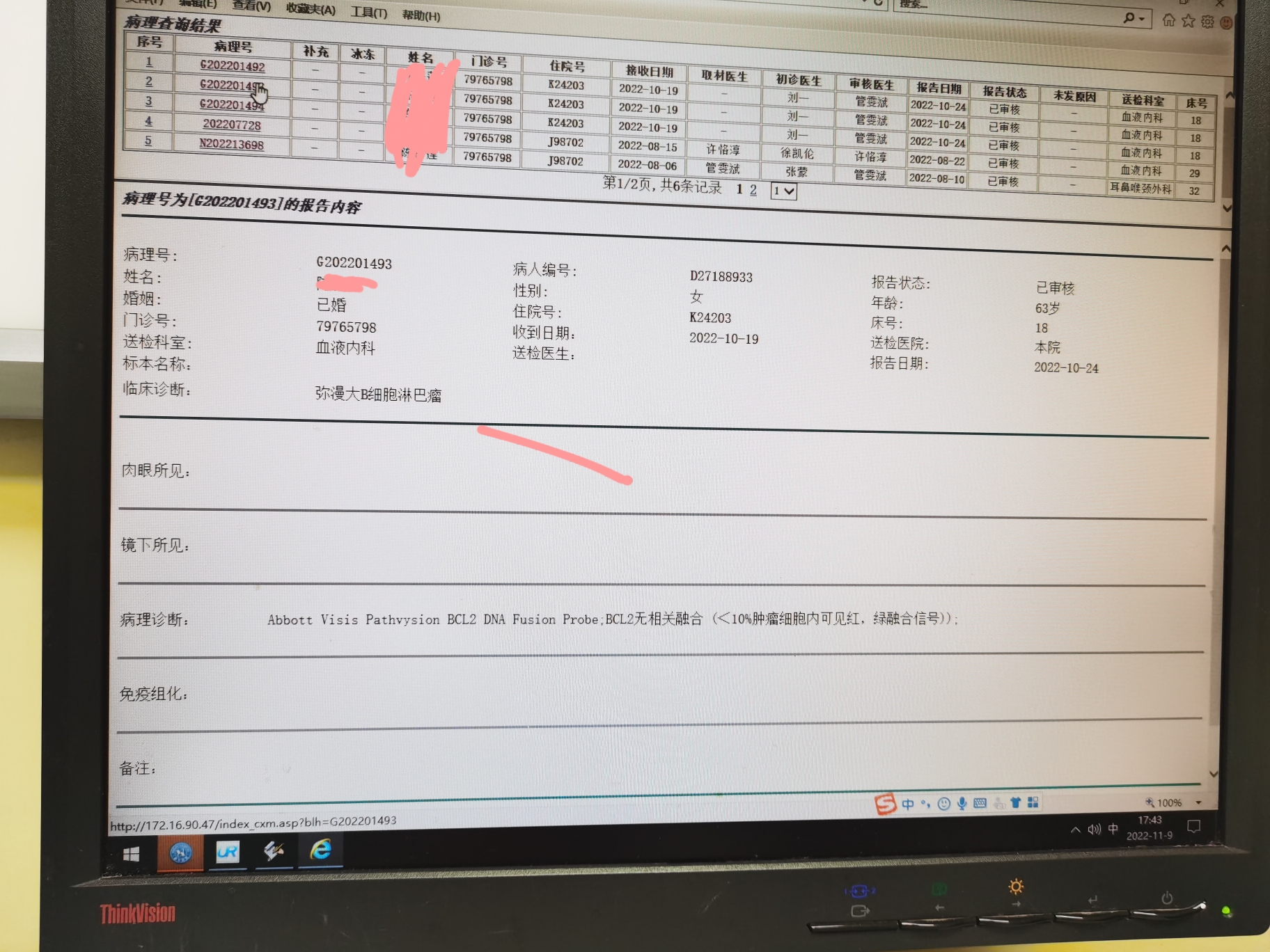Click the taskbar IME '中' indicator
The width and height of the screenshot is (1270, 952).
(1113, 828)
